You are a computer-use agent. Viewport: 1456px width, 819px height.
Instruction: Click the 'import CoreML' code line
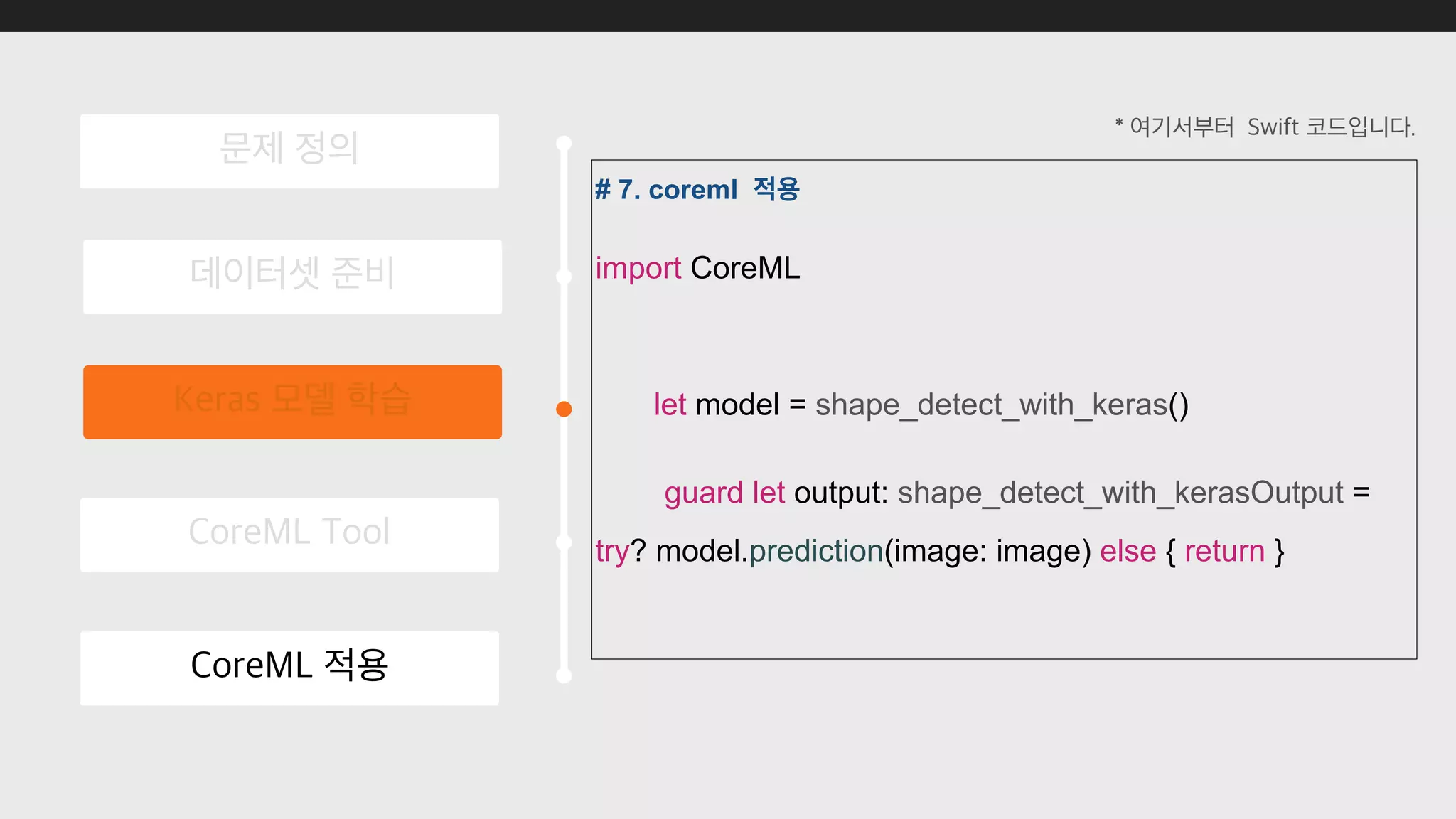coord(697,269)
